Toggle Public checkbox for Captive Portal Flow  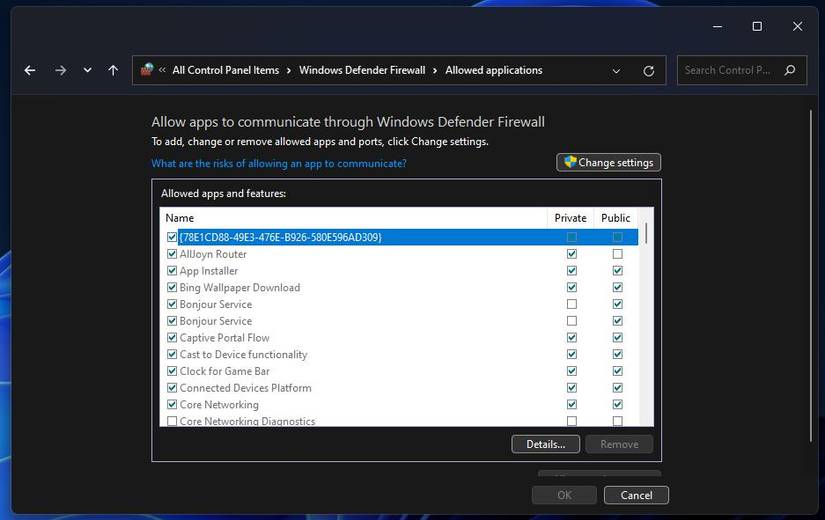[618, 338]
